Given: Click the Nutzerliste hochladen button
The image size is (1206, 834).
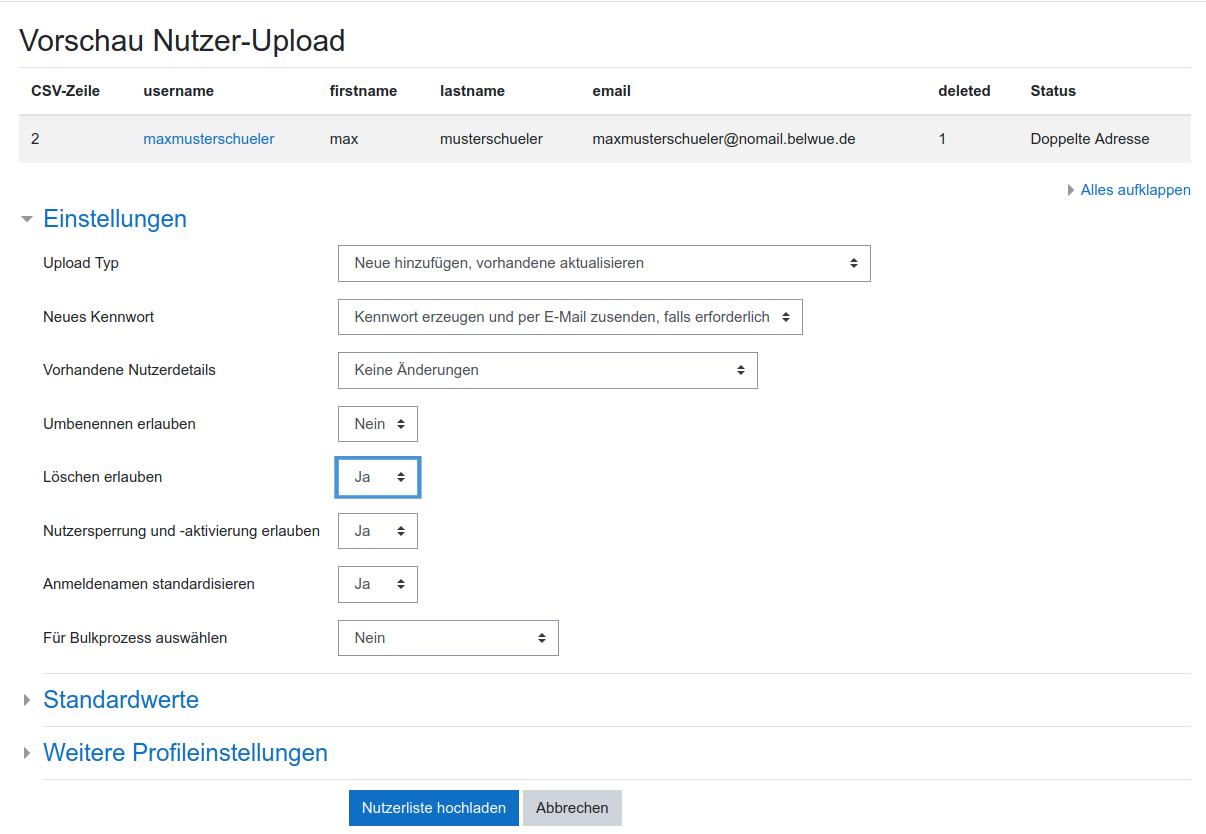Looking at the screenshot, I should click(x=434, y=808).
